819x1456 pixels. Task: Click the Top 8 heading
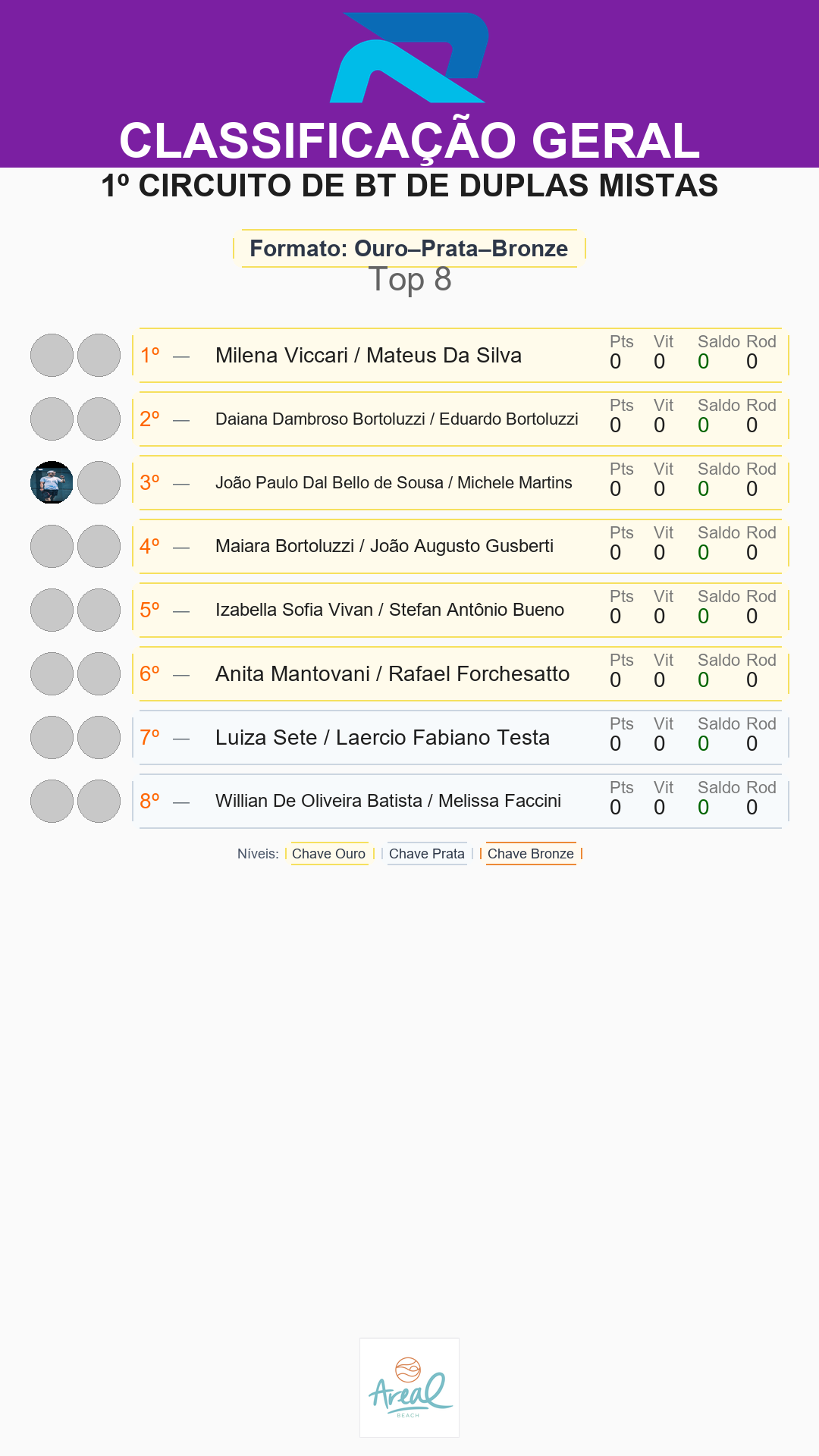tap(409, 280)
